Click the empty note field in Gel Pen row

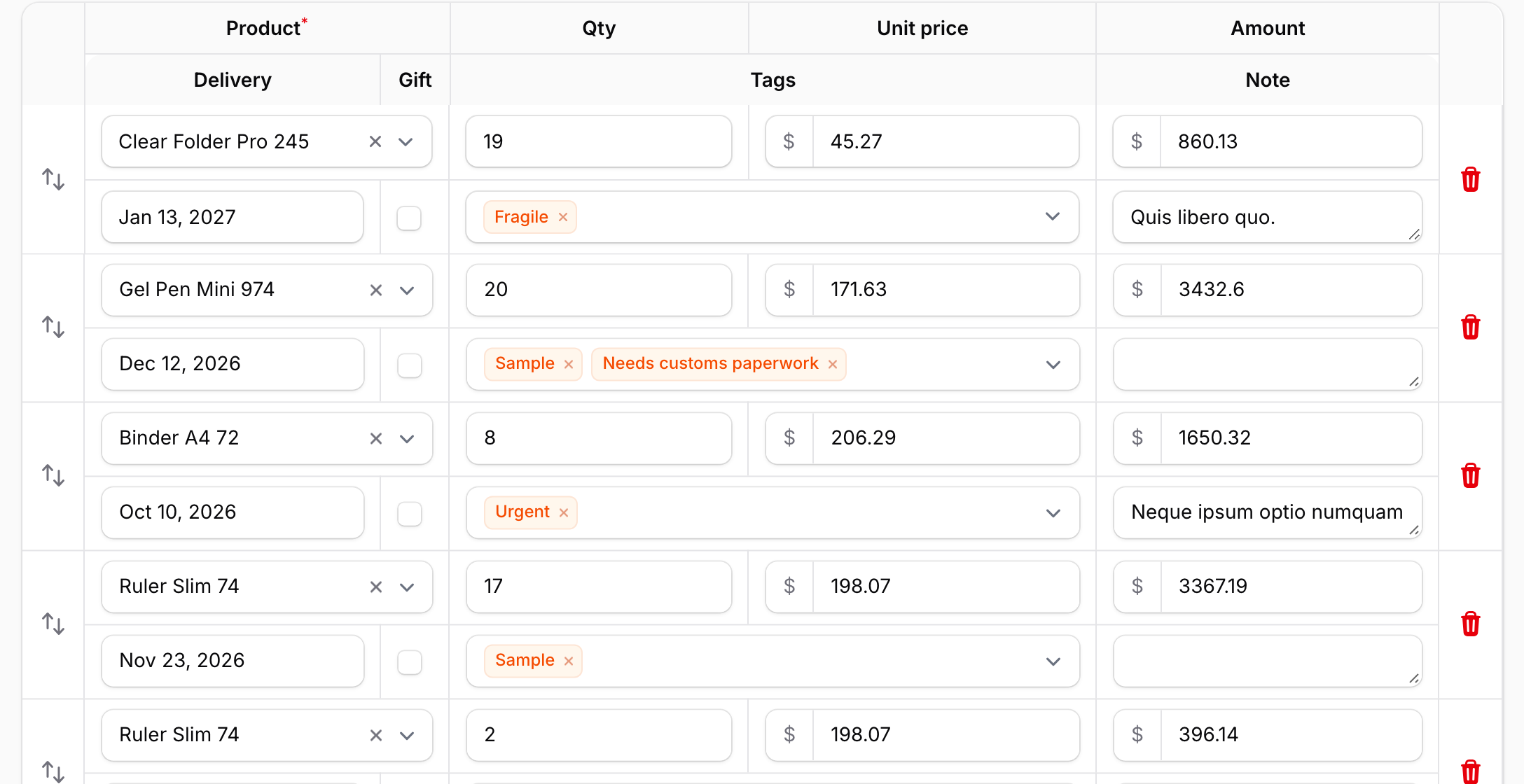[1268, 364]
